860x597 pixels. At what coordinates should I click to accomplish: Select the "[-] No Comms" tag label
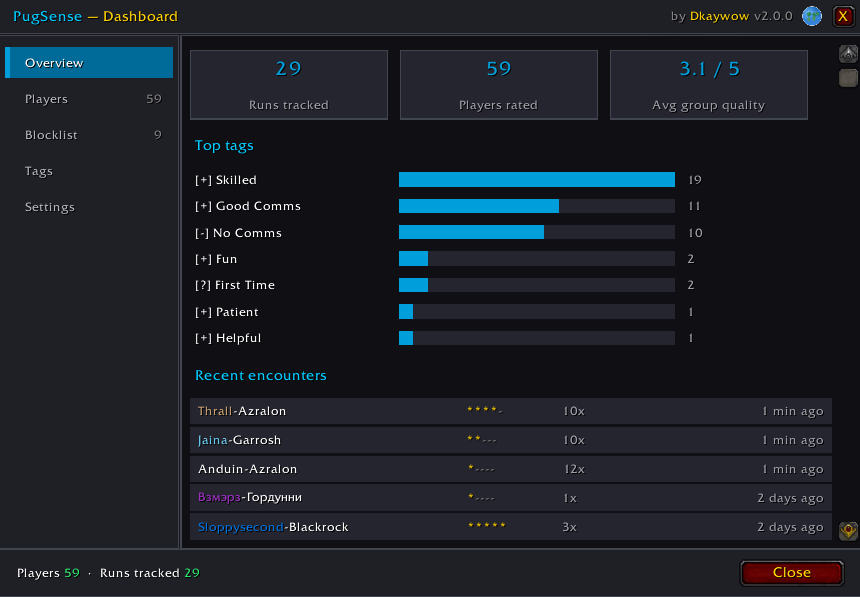(x=238, y=233)
